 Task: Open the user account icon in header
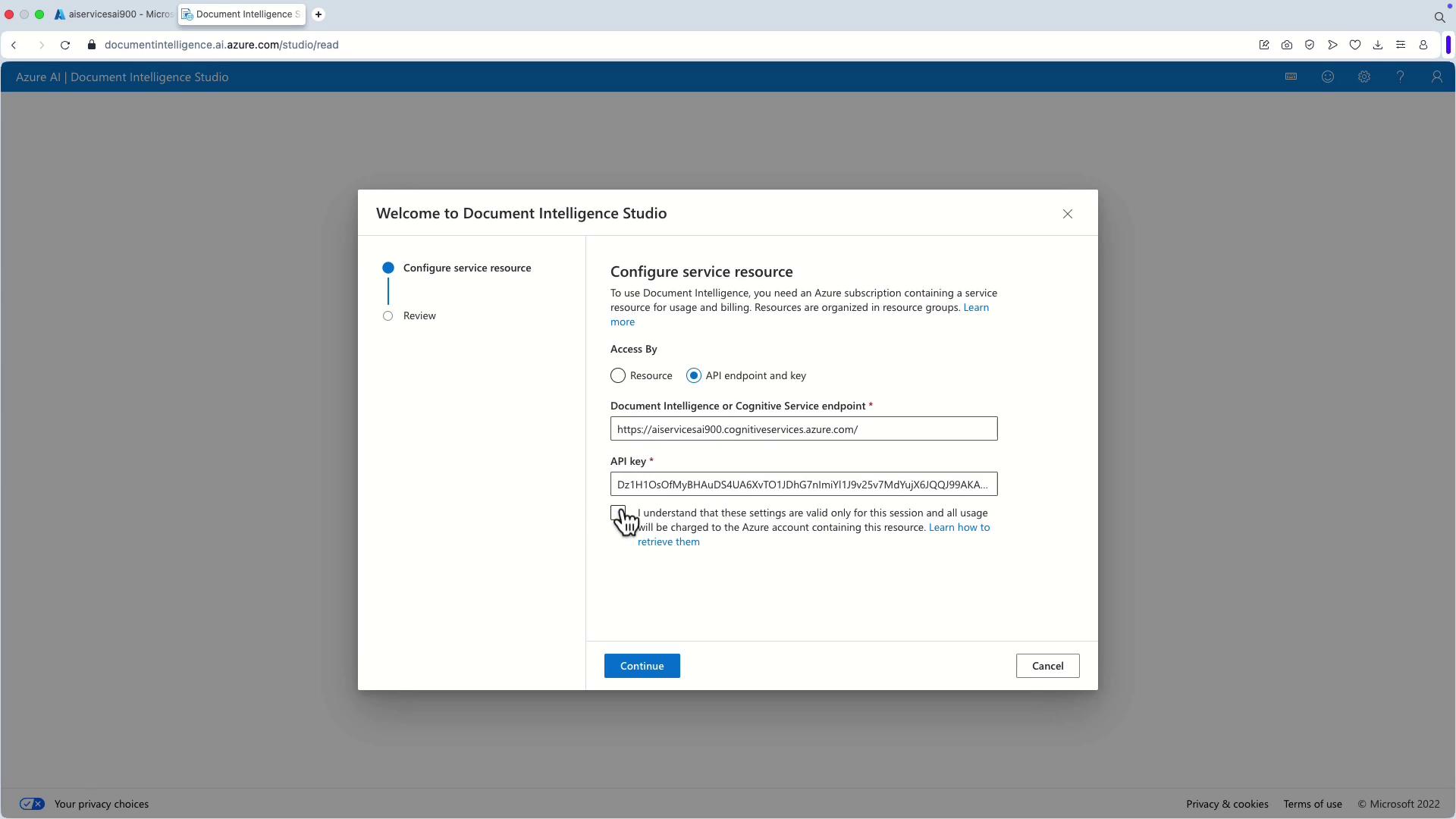(1436, 77)
